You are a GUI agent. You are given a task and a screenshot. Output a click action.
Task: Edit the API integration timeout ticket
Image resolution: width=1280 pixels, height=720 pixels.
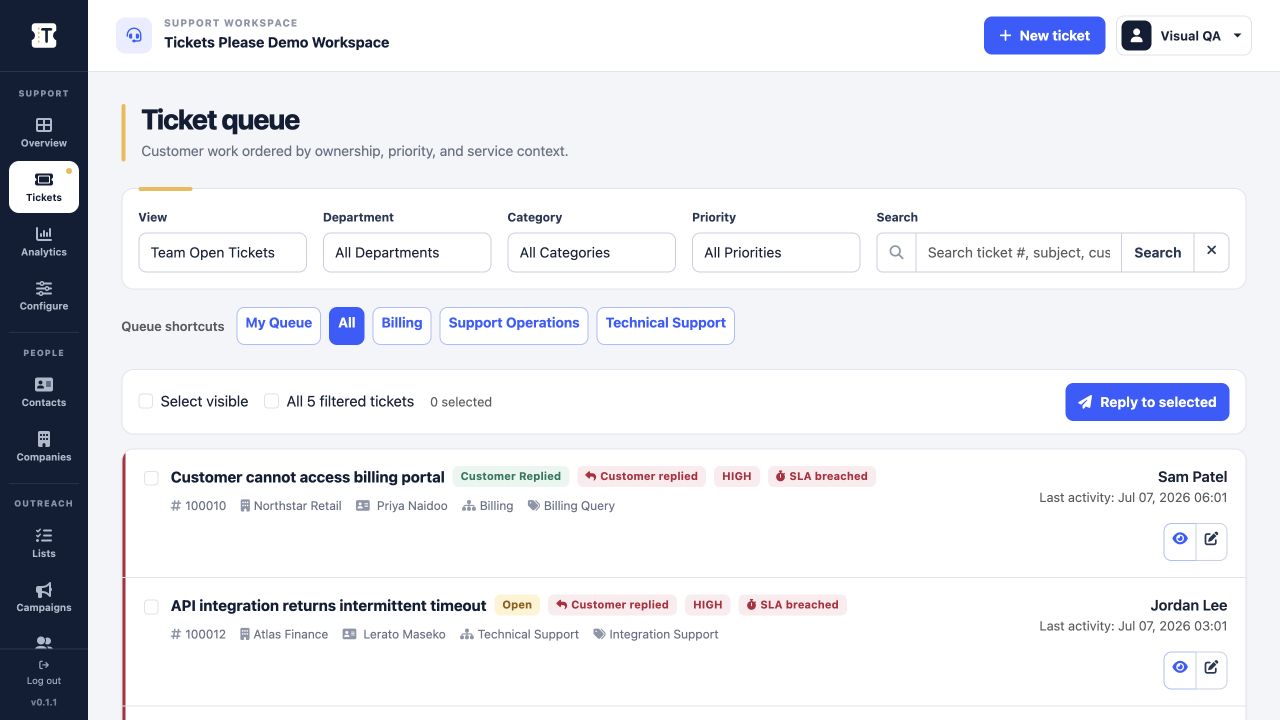point(1211,668)
